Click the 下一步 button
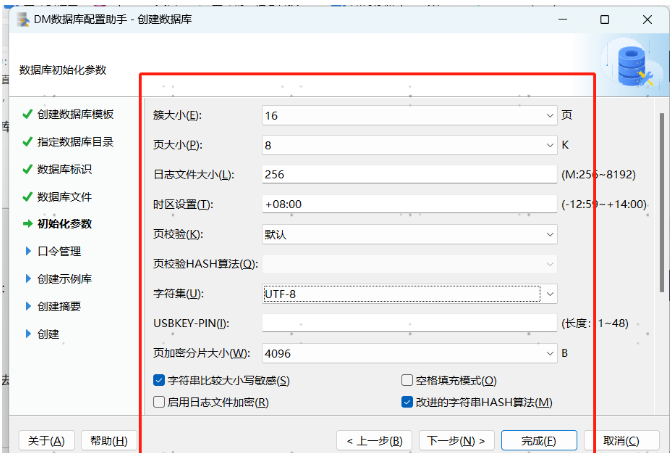 tap(456, 441)
